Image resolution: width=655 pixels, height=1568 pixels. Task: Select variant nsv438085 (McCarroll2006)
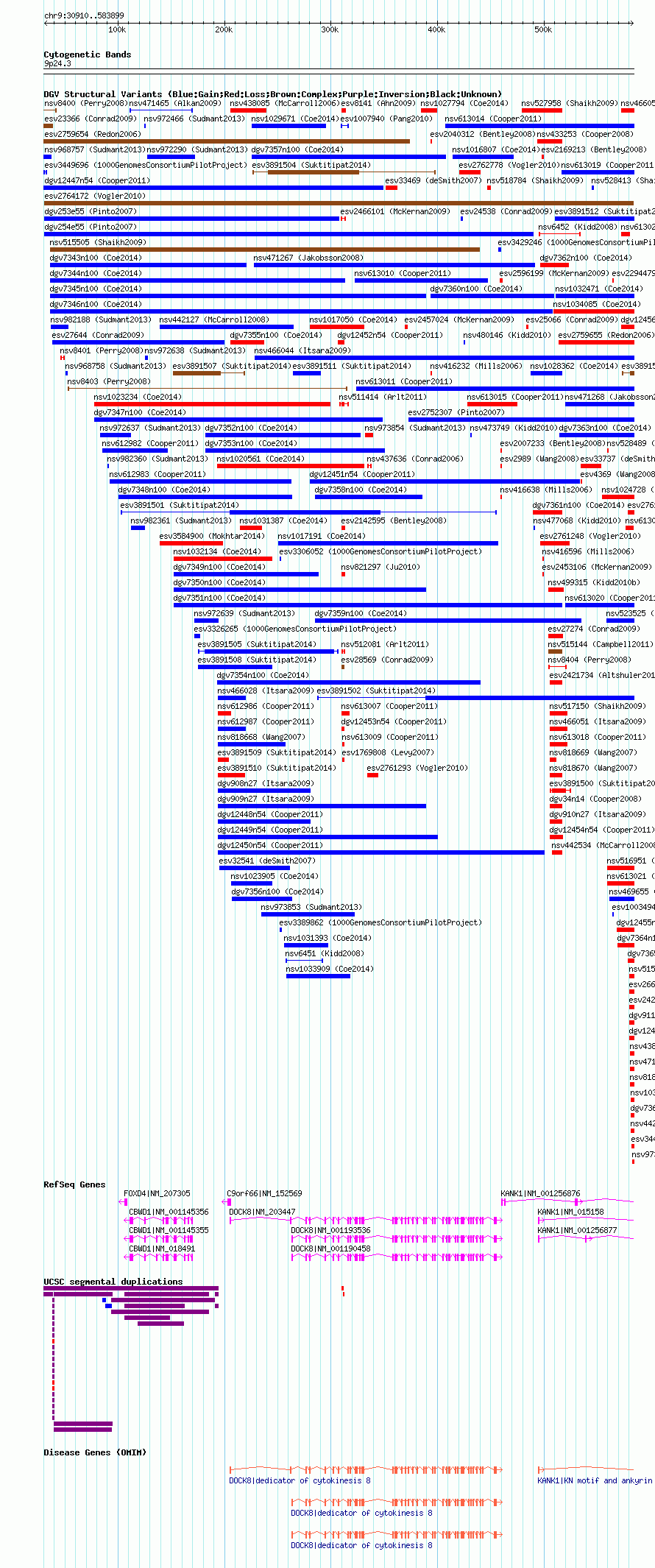coord(285,103)
